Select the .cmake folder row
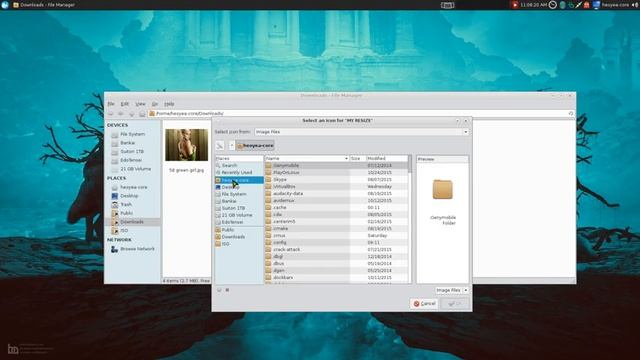The width and height of the screenshot is (640, 360). (x=336, y=229)
